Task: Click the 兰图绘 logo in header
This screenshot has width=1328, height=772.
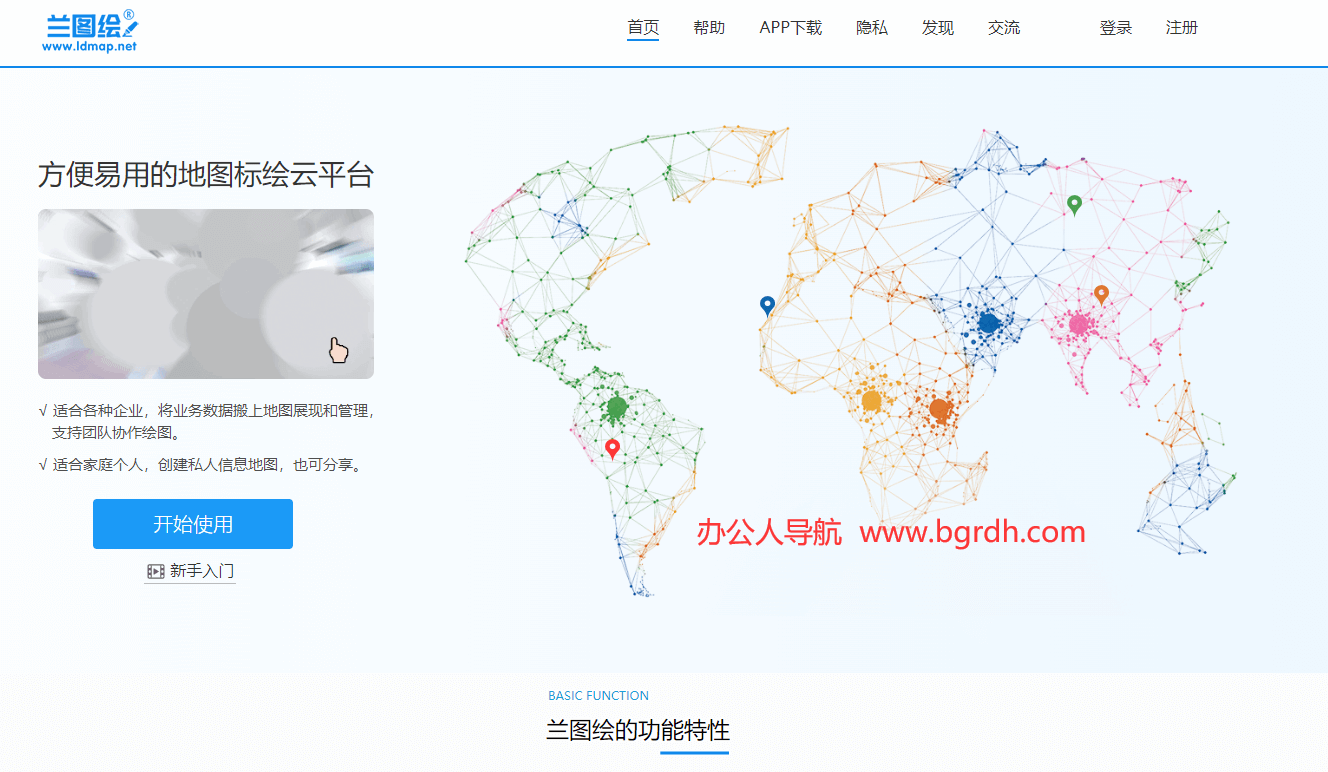Action: (90, 31)
